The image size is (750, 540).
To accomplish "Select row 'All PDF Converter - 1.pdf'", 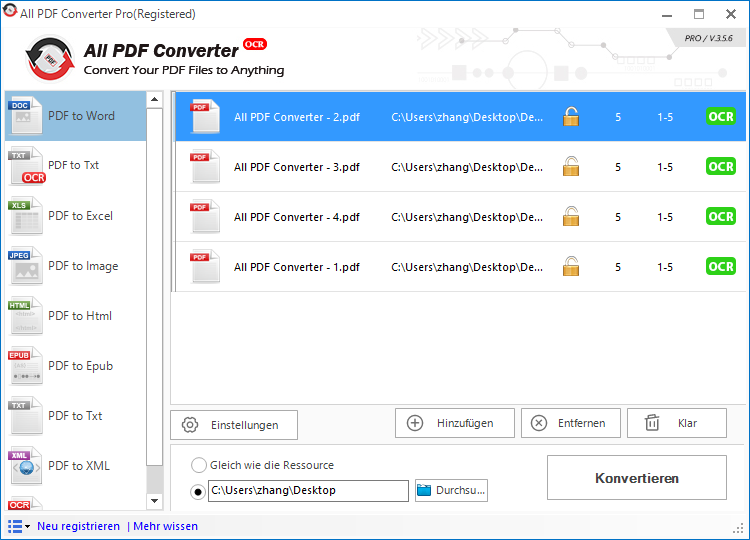I will pyautogui.click(x=460, y=266).
